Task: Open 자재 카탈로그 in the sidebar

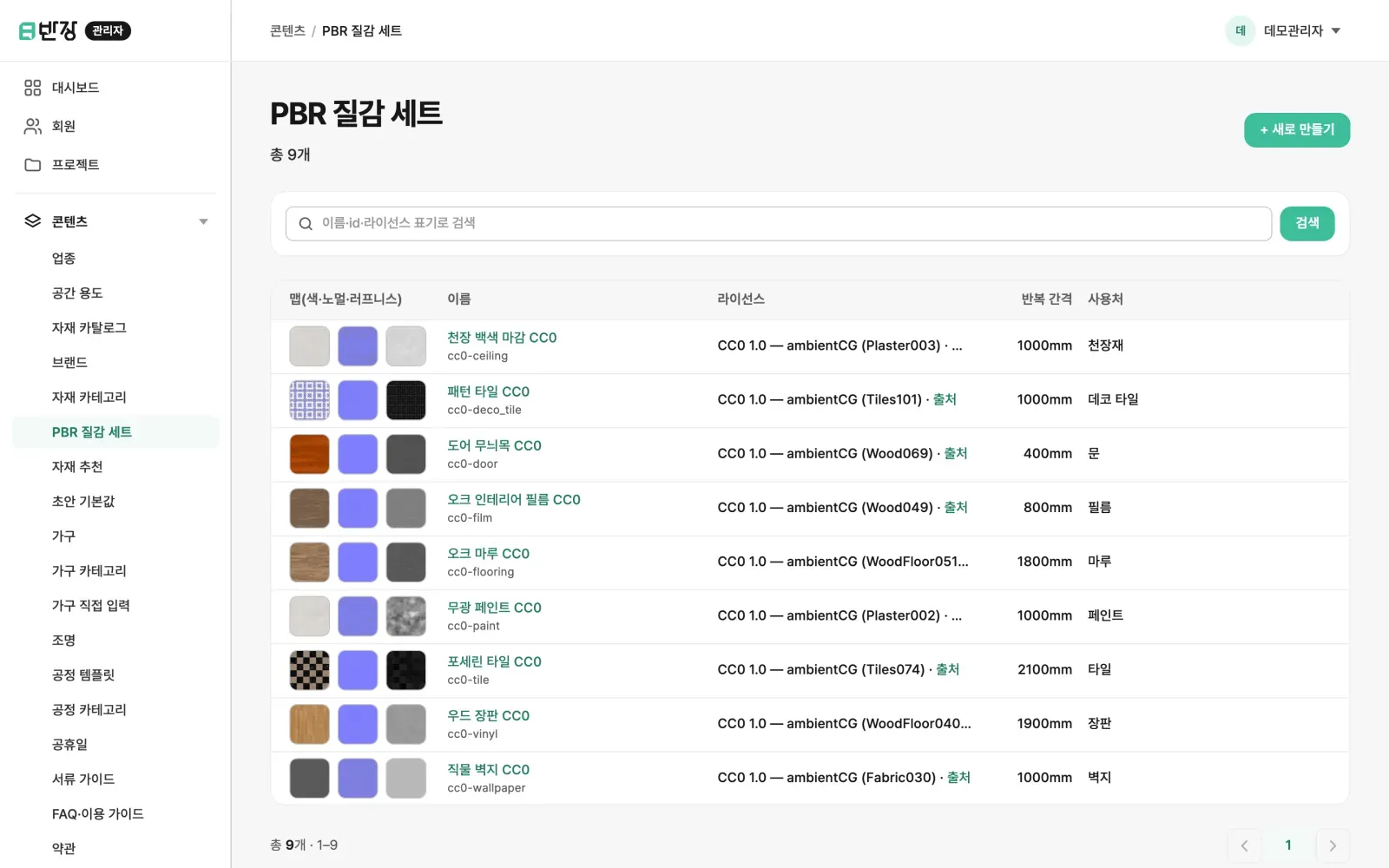Action: [x=116, y=328]
